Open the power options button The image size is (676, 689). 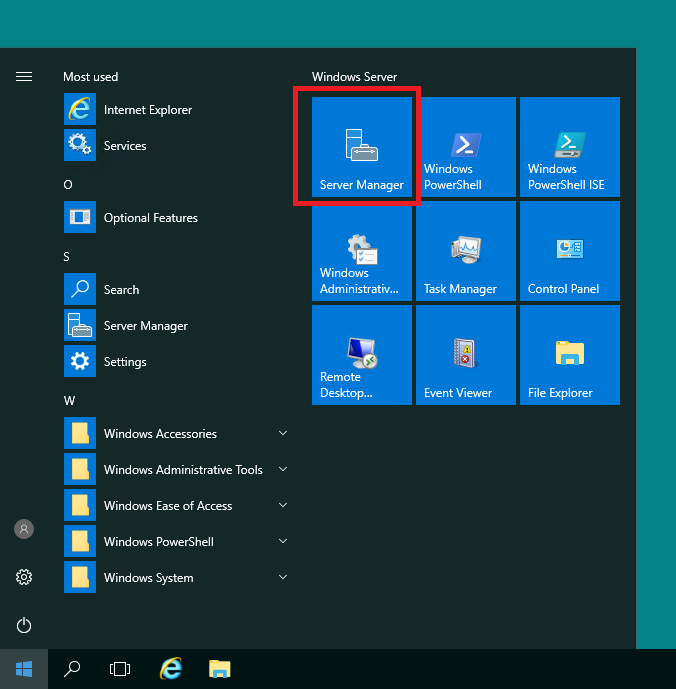click(24, 625)
